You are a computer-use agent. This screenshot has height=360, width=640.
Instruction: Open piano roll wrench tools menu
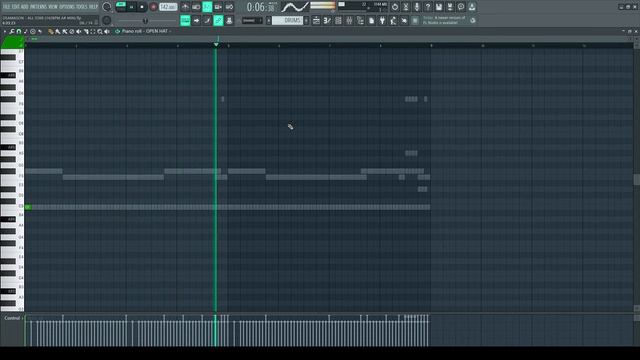12,31
